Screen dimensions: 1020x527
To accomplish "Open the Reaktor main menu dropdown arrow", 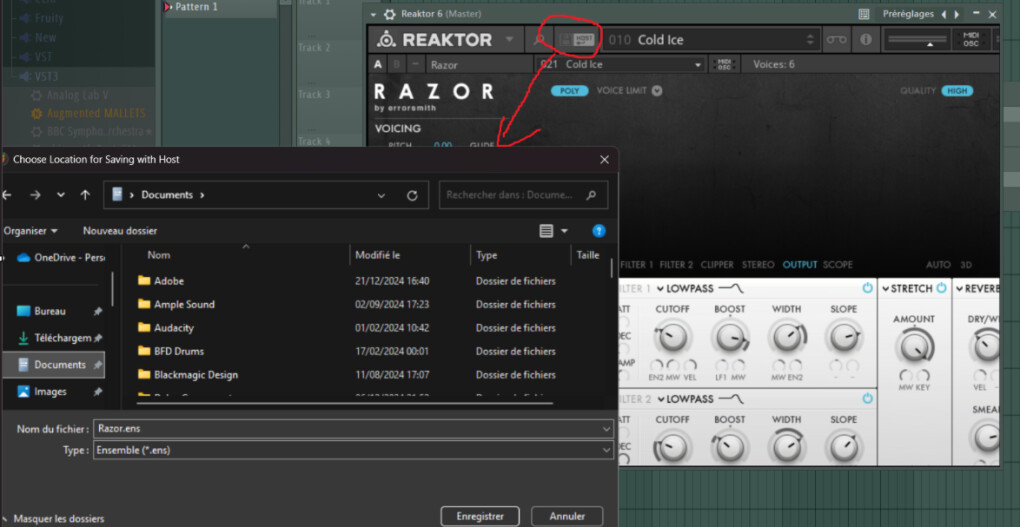I will (x=509, y=40).
